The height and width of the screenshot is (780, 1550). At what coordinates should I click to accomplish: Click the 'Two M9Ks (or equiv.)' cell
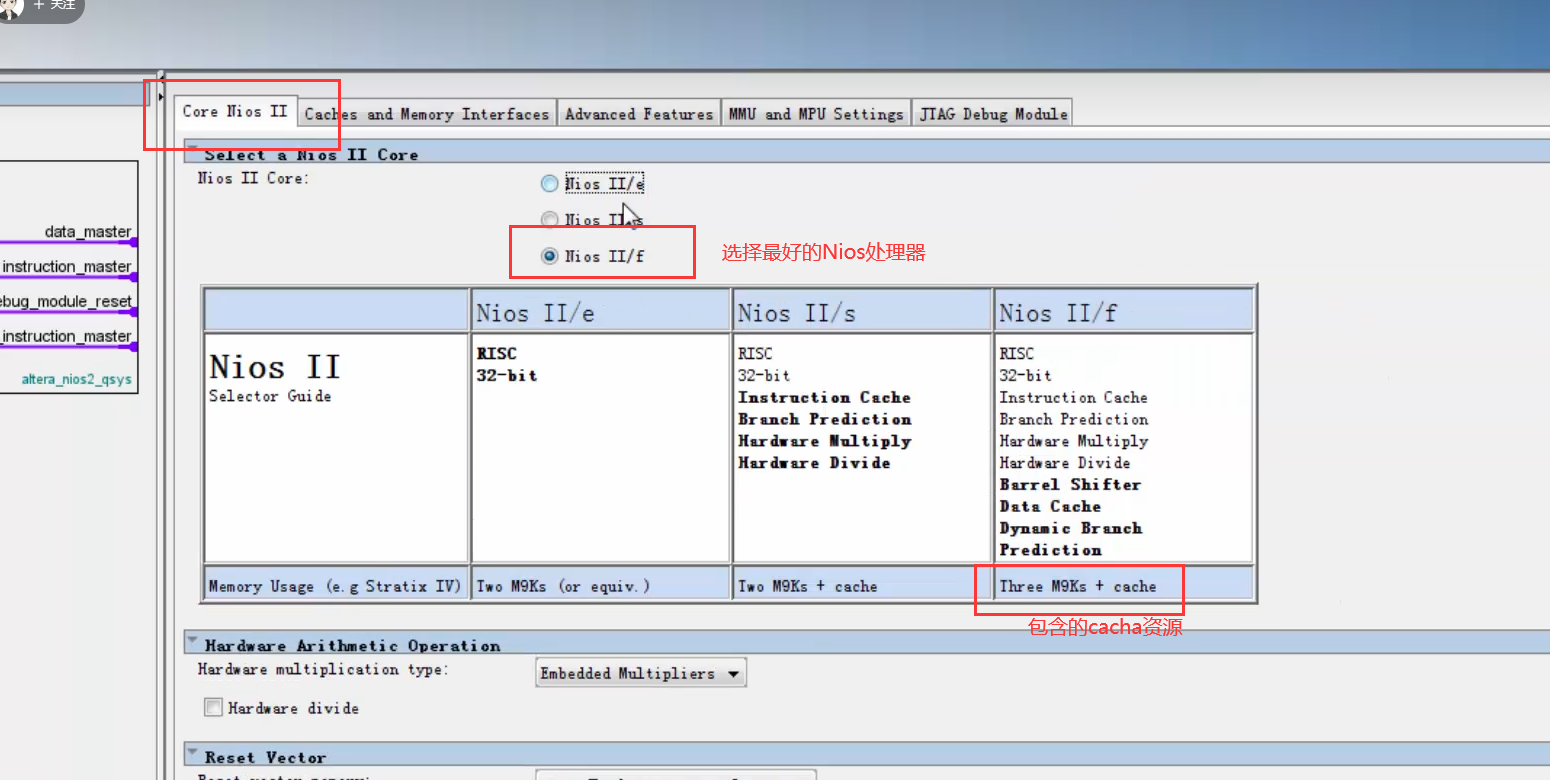pyautogui.click(x=601, y=586)
